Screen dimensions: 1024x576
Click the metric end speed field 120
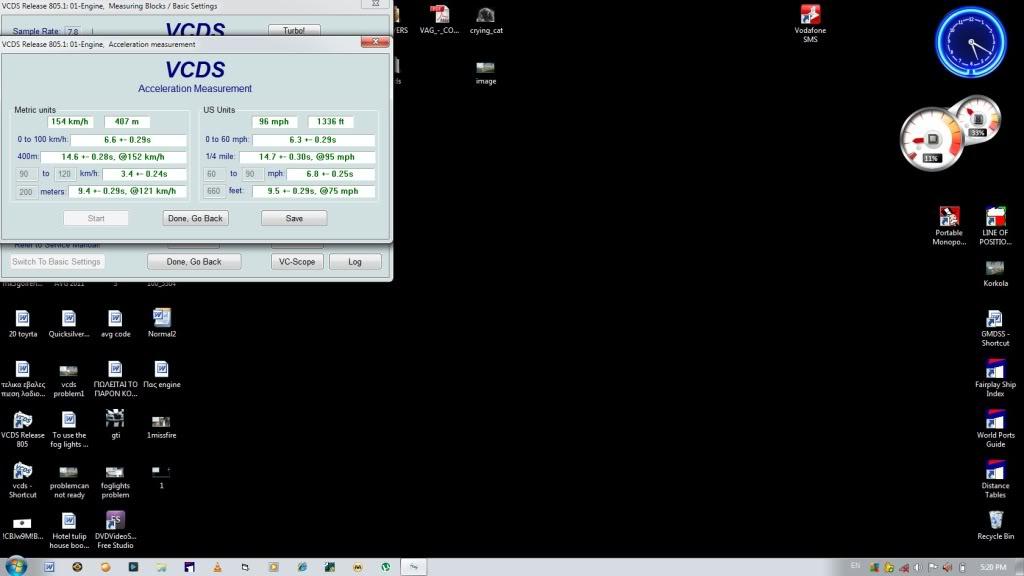tap(64, 174)
